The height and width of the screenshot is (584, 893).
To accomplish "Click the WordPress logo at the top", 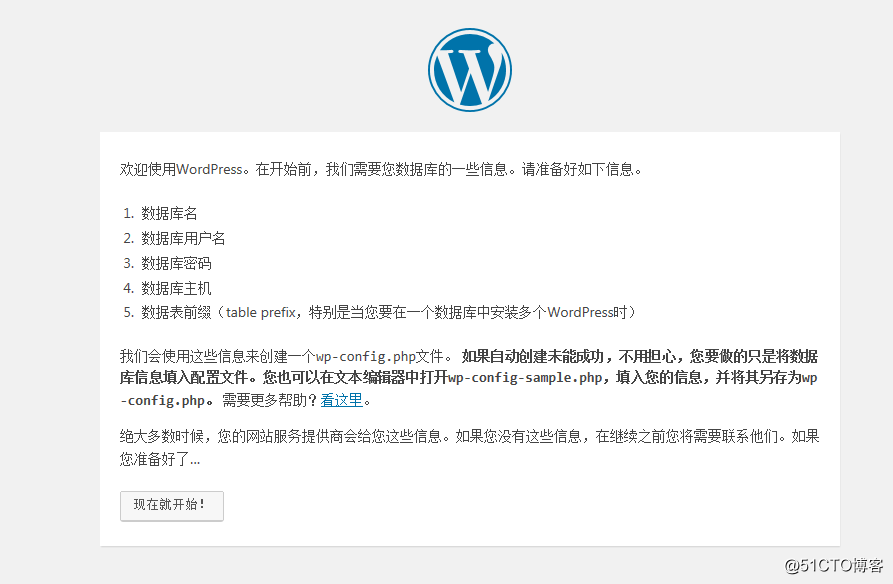I will pyautogui.click(x=469, y=68).
